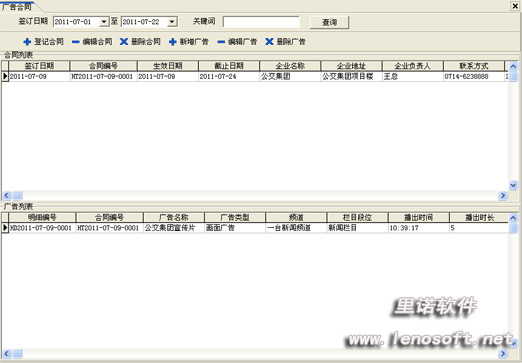The image size is (522, 363).
Task: Focus the 关键词 keyword input field
Action: 261,22
